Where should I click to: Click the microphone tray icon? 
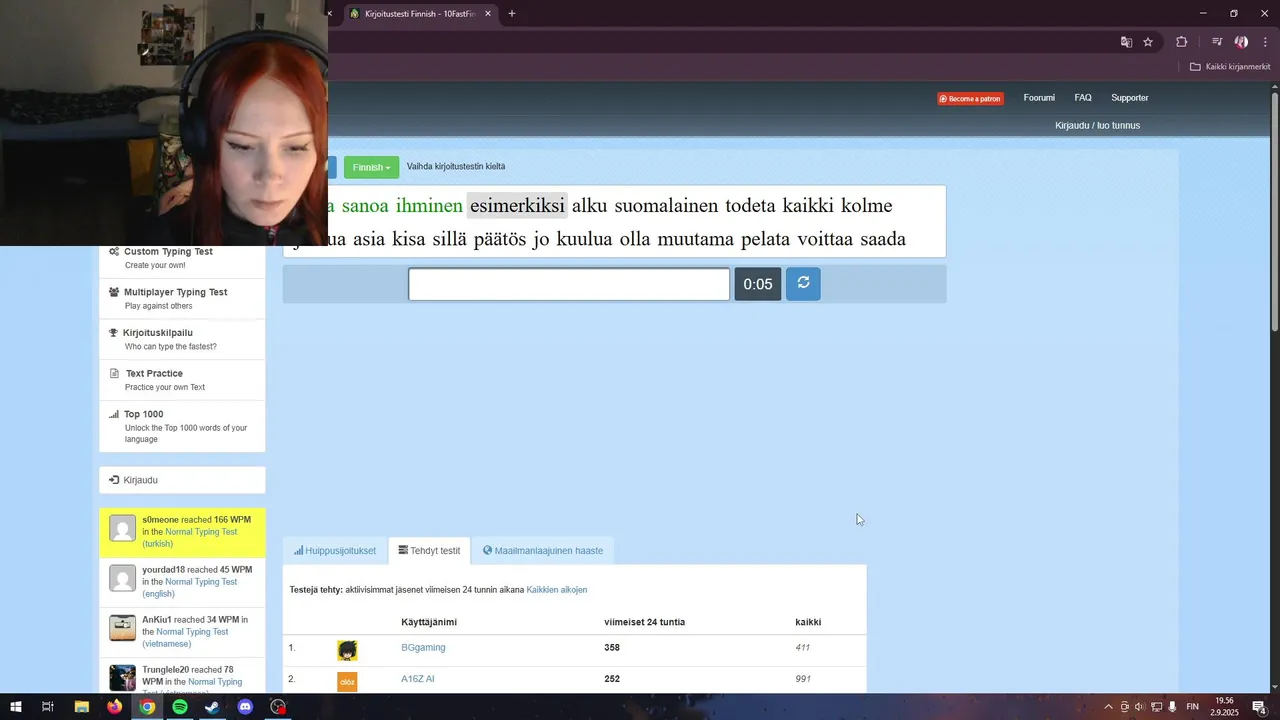click(1172, 707)
